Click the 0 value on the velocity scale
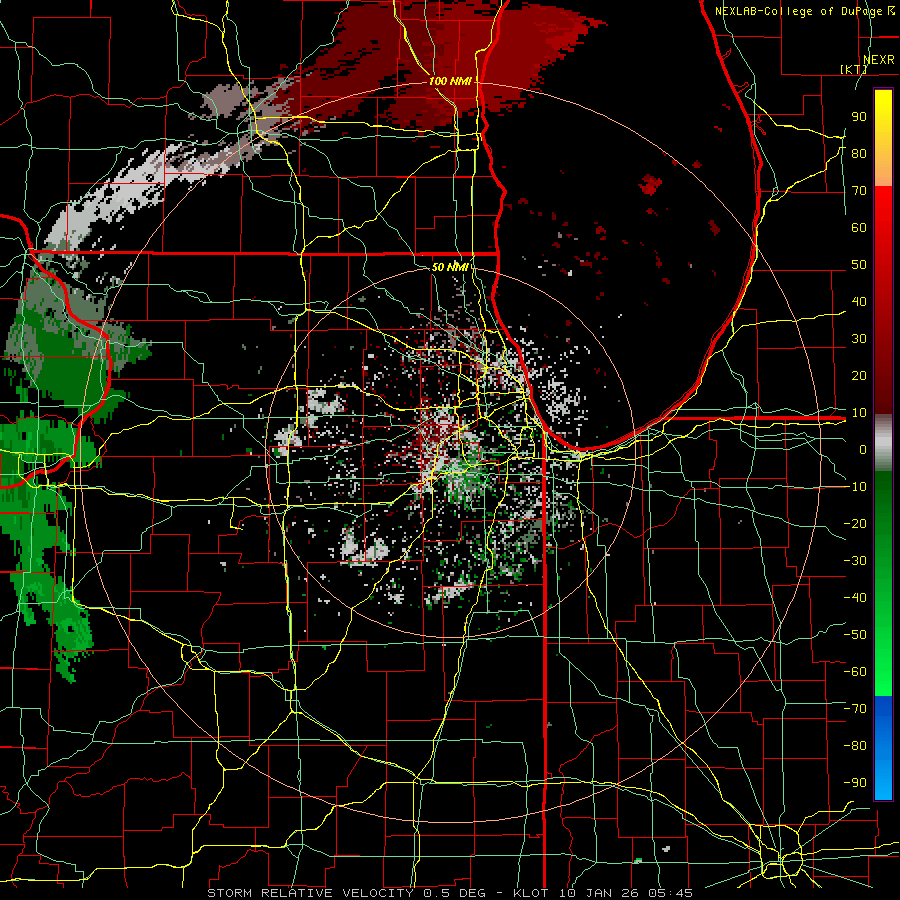This screenshot has height=900, width=900. 863,449
